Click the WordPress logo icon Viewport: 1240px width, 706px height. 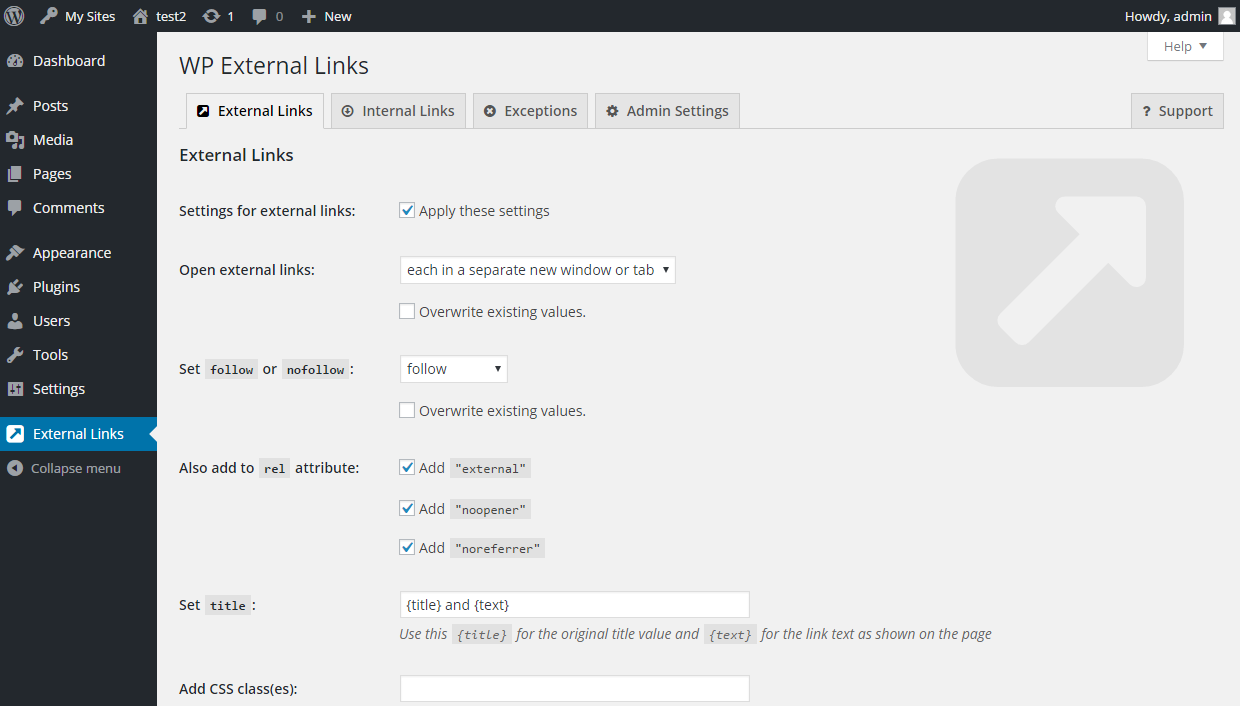[15, 16]
